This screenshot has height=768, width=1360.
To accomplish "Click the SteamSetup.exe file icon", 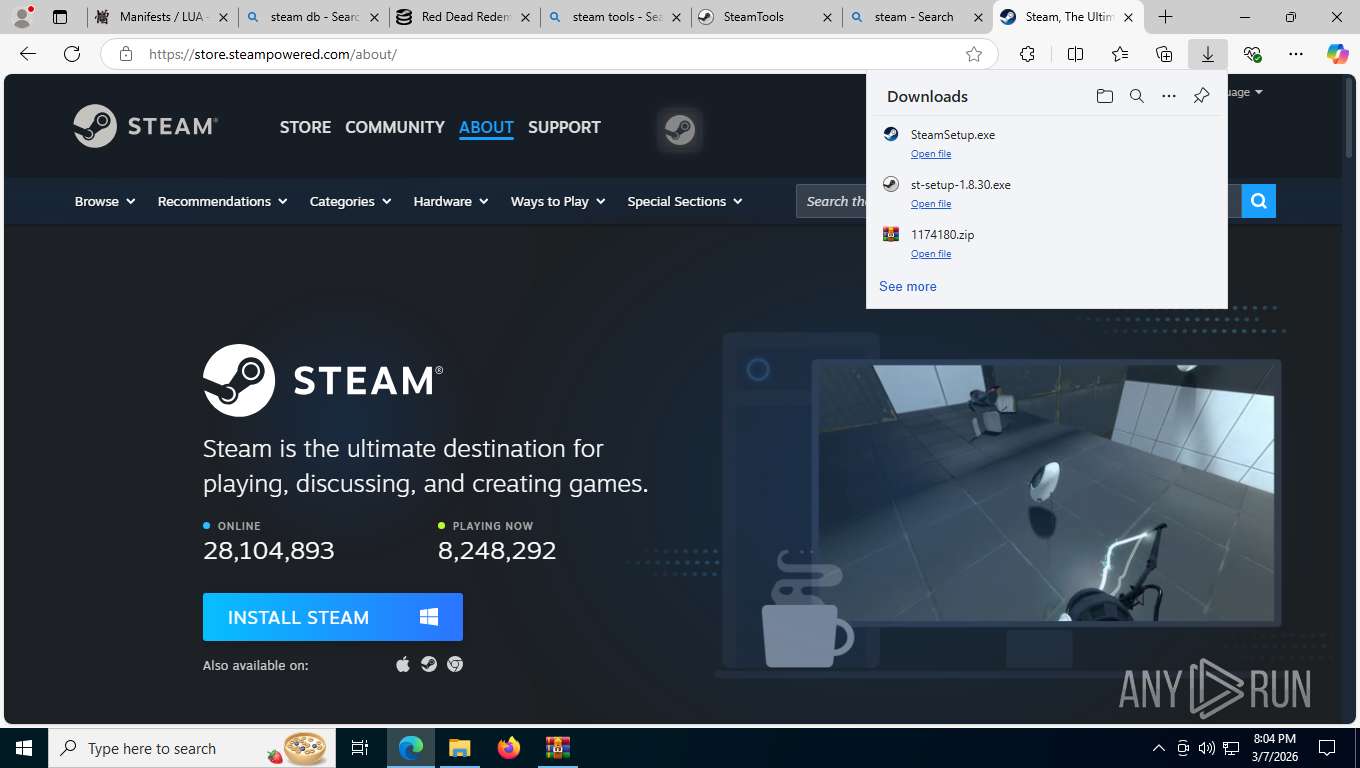I will [x=891, y=134].
